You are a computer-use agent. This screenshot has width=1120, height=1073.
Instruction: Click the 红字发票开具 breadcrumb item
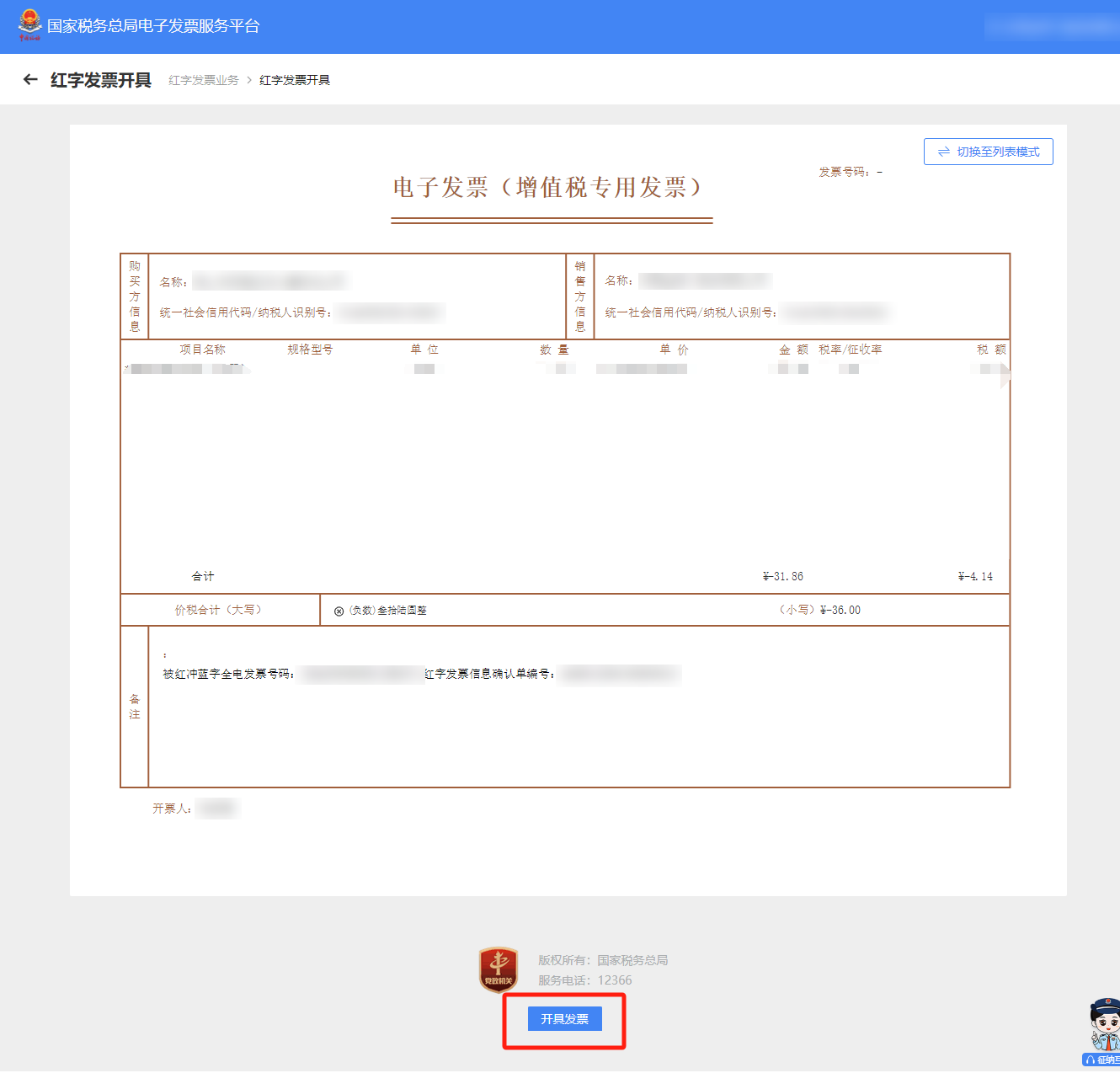[x=295, y=80]
